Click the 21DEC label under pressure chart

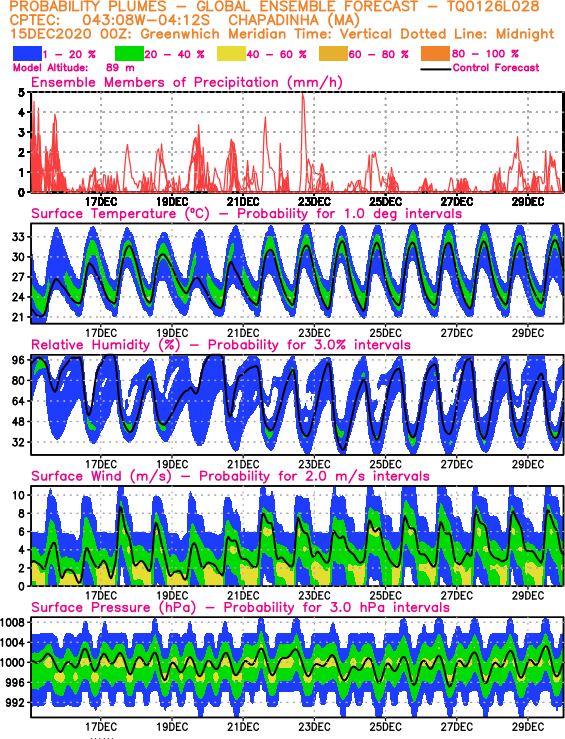(243, 727)
